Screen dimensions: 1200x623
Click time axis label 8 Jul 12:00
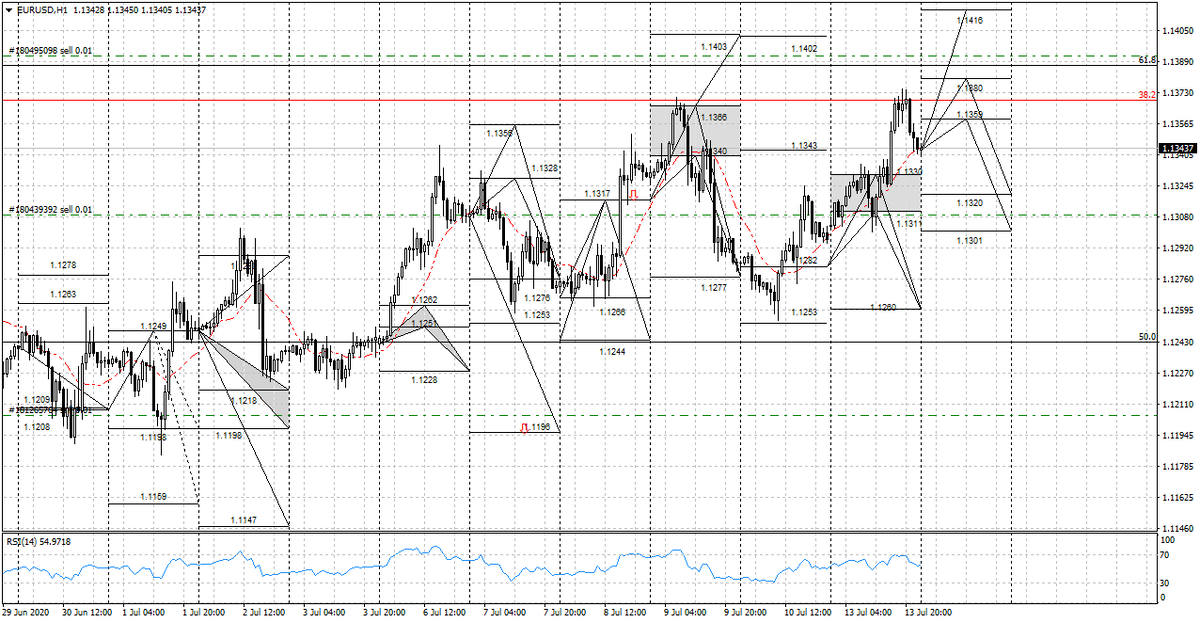click(626, 611)
